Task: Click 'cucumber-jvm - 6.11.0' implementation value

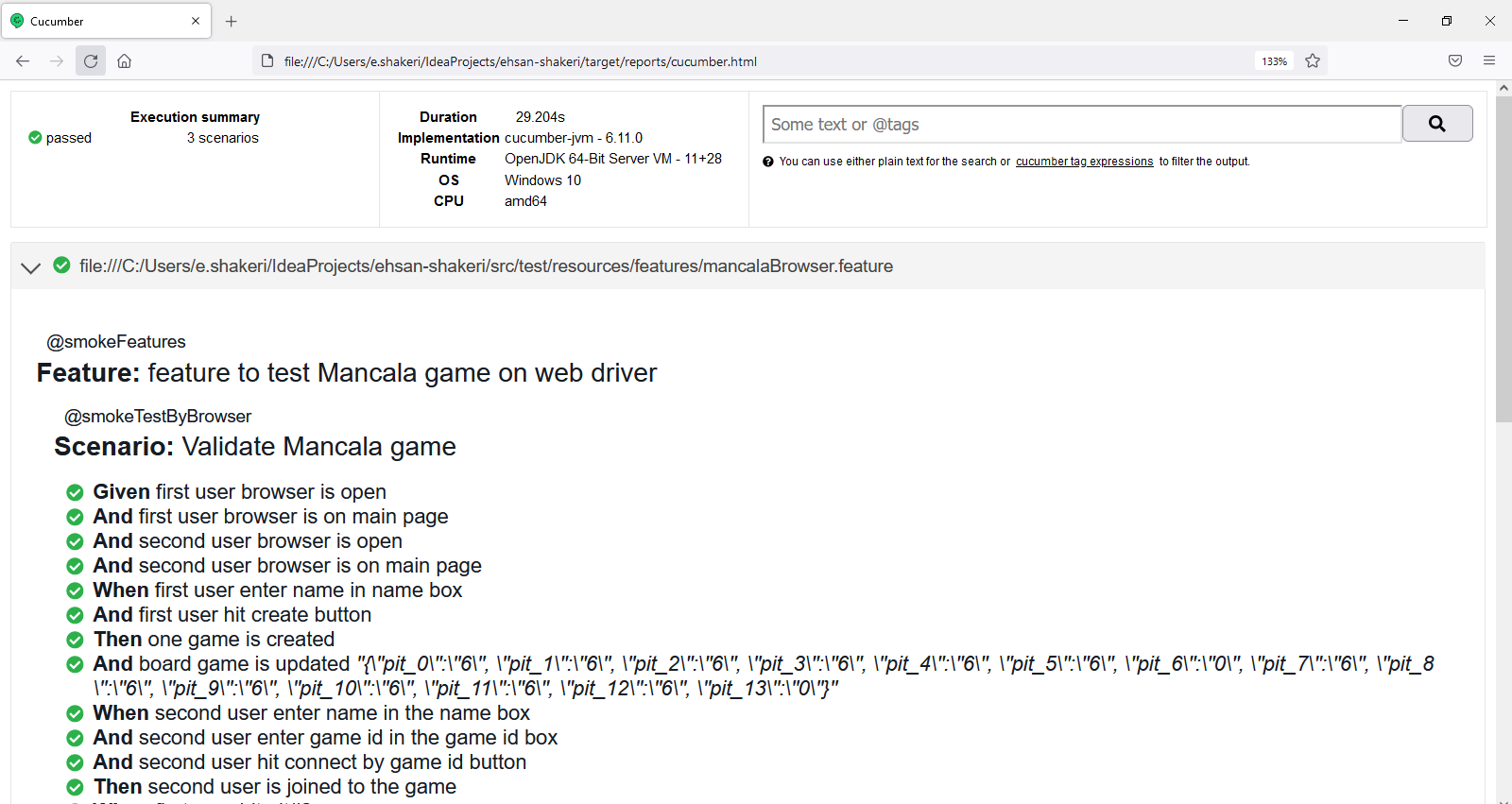Action: tap(574, 138)
